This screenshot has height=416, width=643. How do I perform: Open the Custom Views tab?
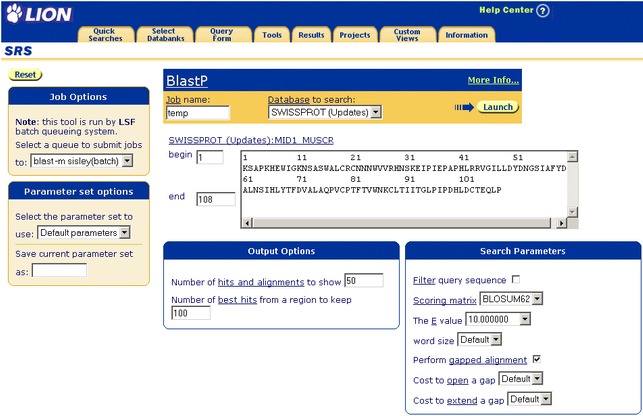408,34
